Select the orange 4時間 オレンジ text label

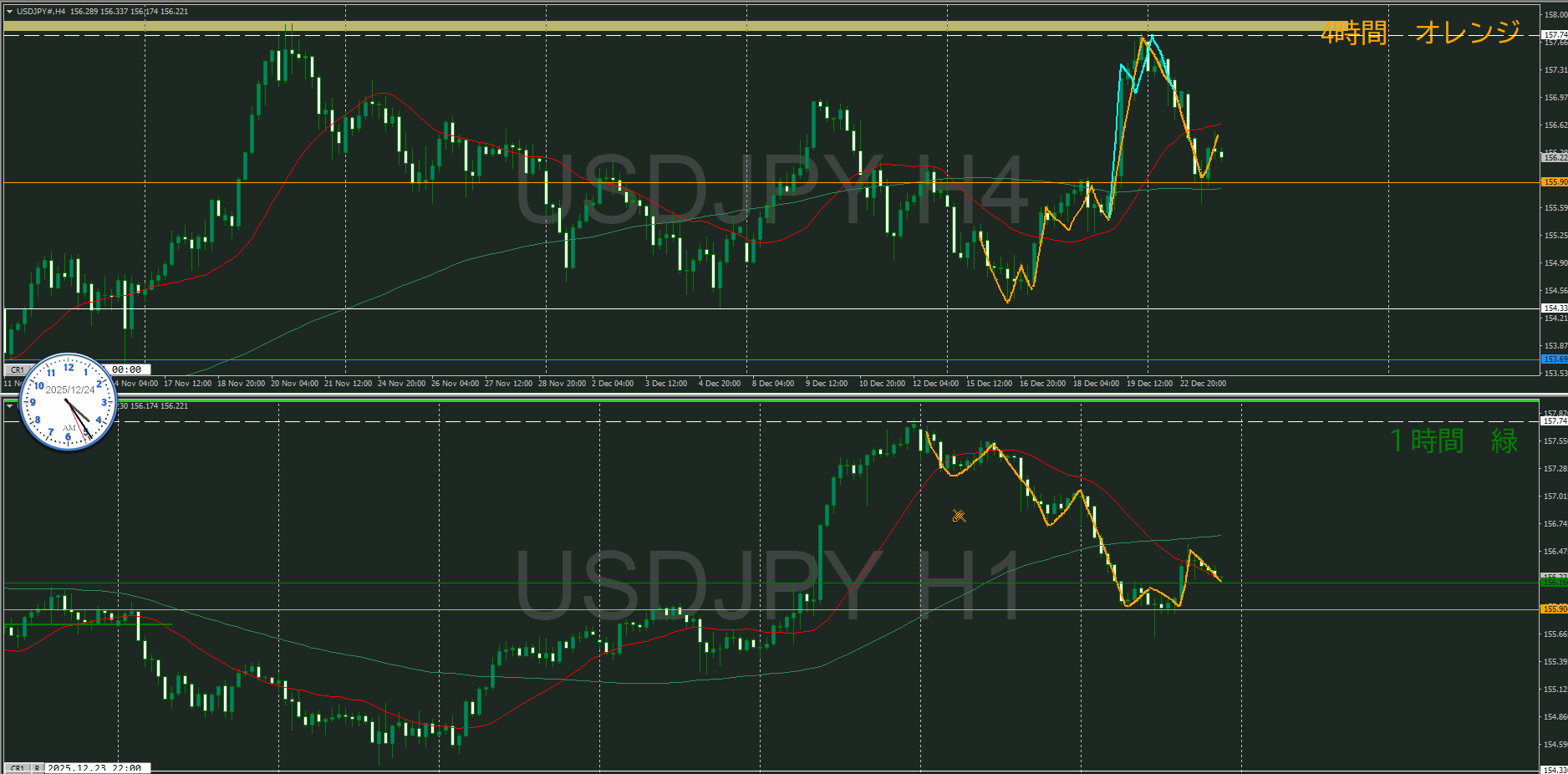coord(1420,33)
